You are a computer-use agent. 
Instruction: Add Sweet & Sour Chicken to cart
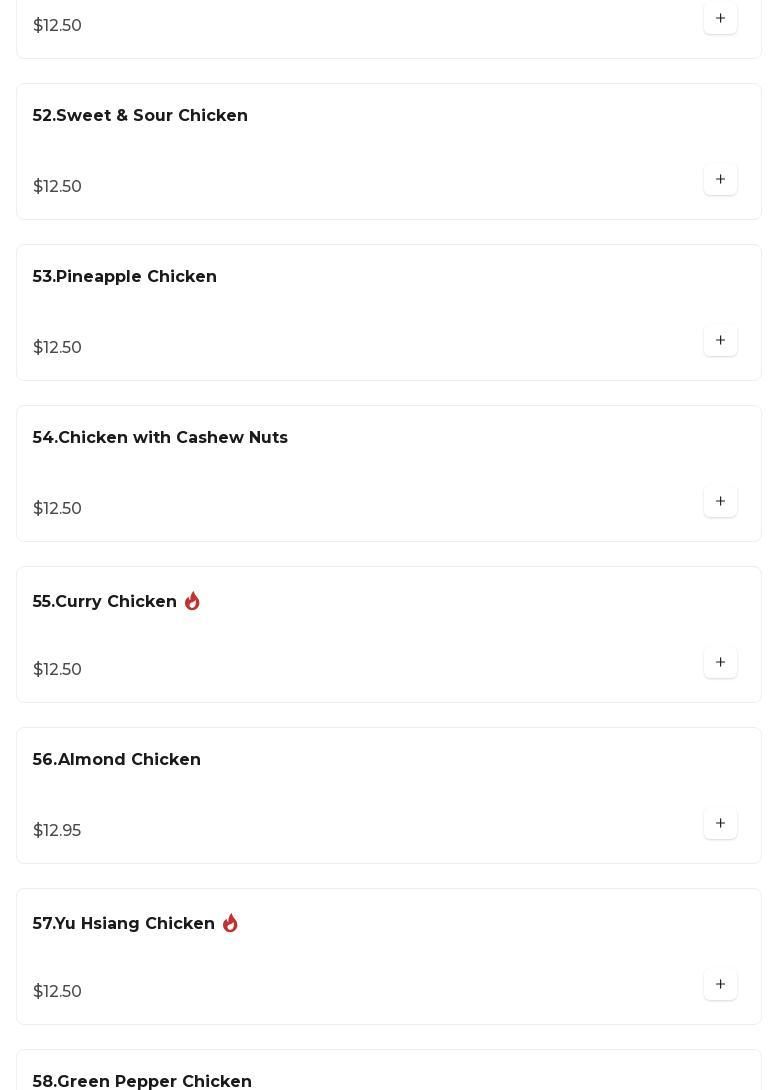720,180
